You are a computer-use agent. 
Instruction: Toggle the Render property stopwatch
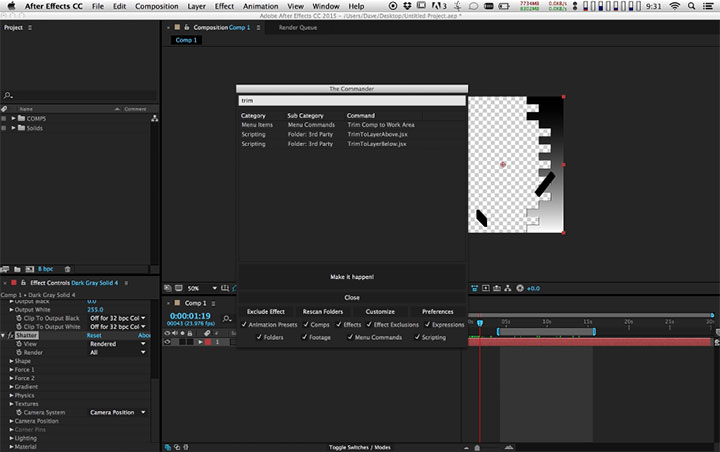[x=19, y=353]
